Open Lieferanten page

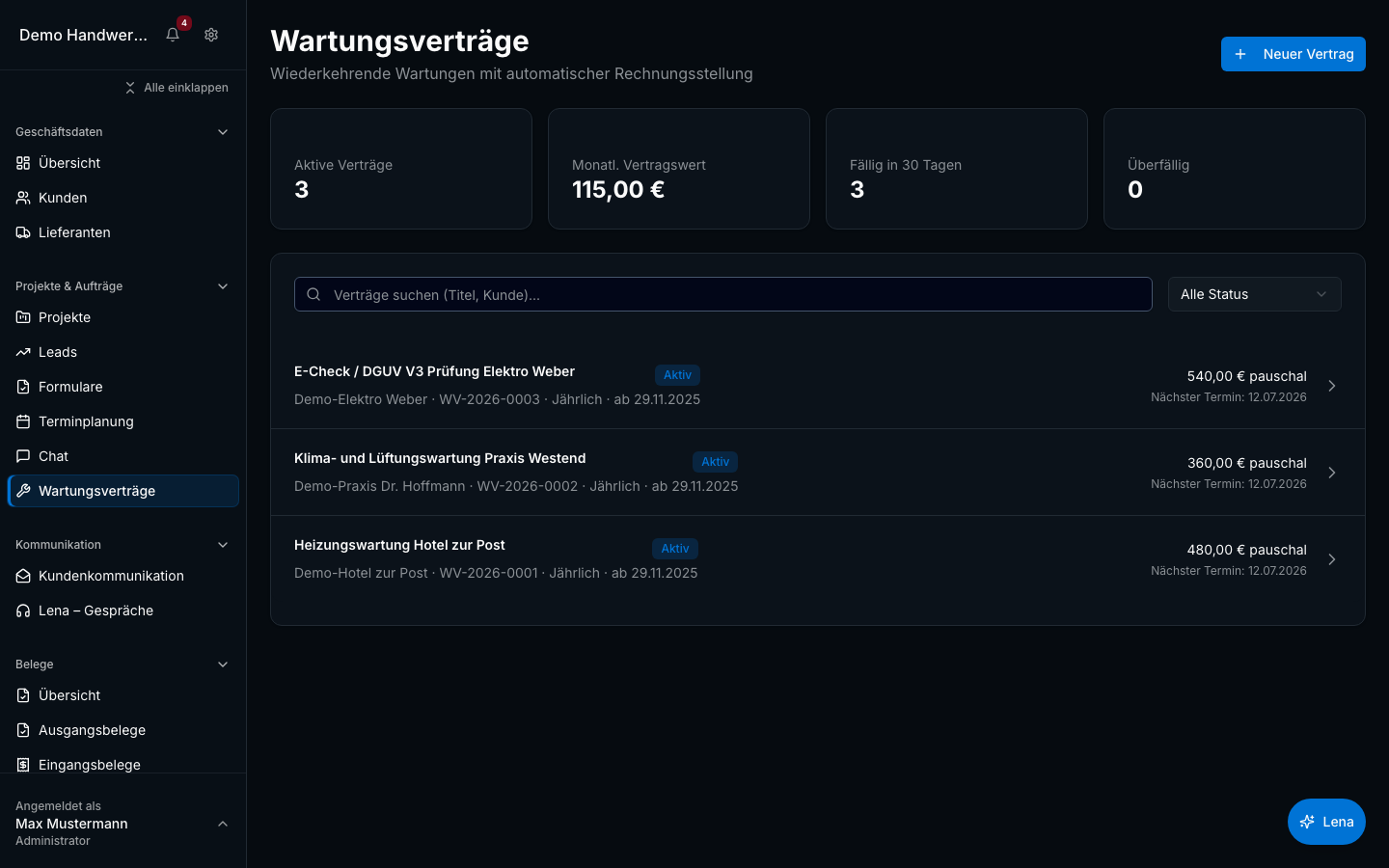(x=123, y=232)
